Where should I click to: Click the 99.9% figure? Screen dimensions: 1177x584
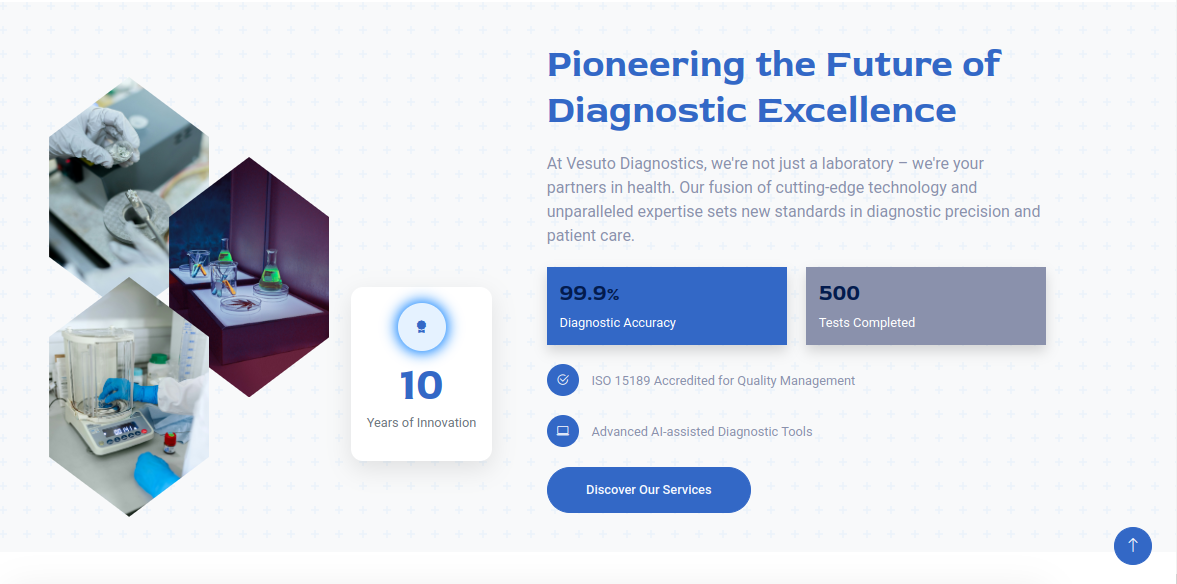589,294
